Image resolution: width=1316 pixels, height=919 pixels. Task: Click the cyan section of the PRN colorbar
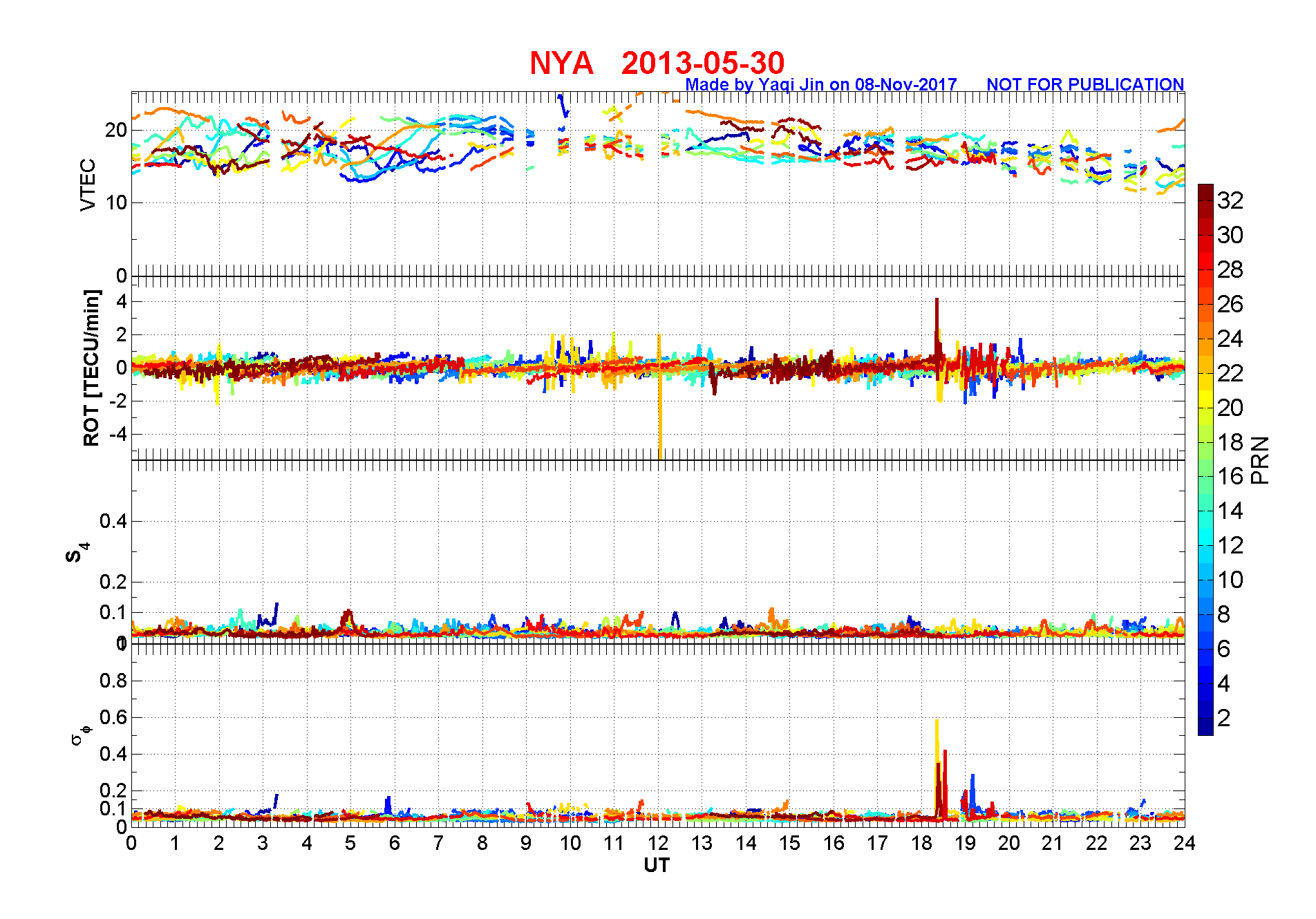(1205, 537)
